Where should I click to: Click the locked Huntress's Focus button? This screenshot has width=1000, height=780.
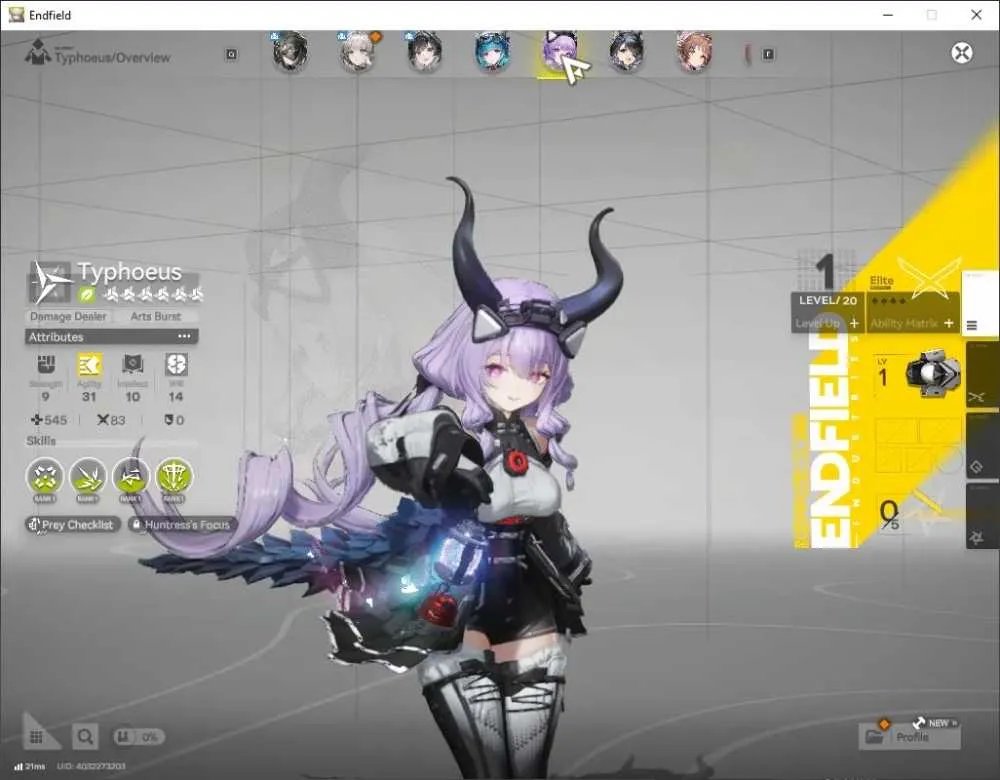tap(181, 525)
